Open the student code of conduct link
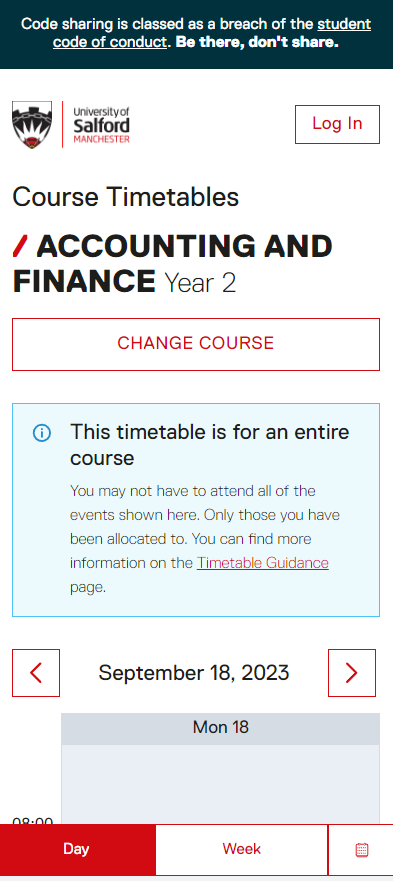 pyautogui.click(x=212, y=33)
